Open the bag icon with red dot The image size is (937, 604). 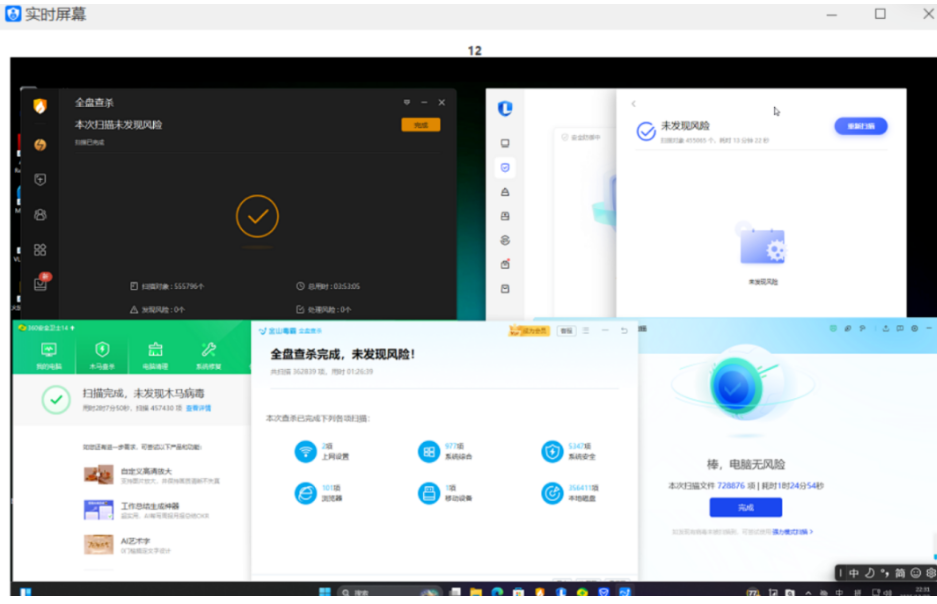pyautogui.click(x=506, y=263)
